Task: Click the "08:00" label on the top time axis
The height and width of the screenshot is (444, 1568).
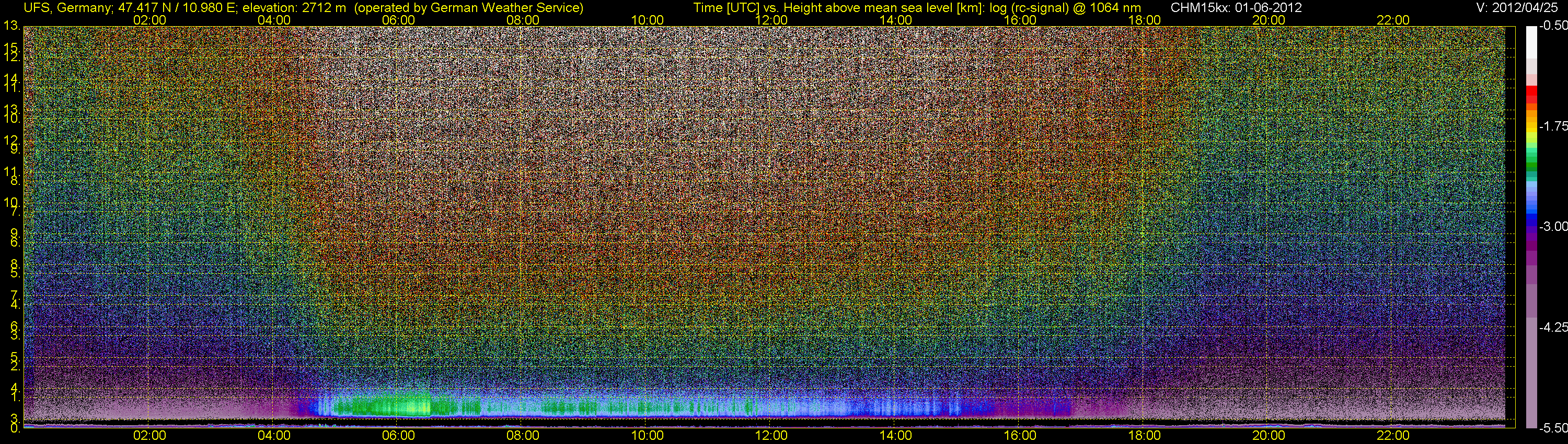Action: pyautogui.click(x=523, y=20)
